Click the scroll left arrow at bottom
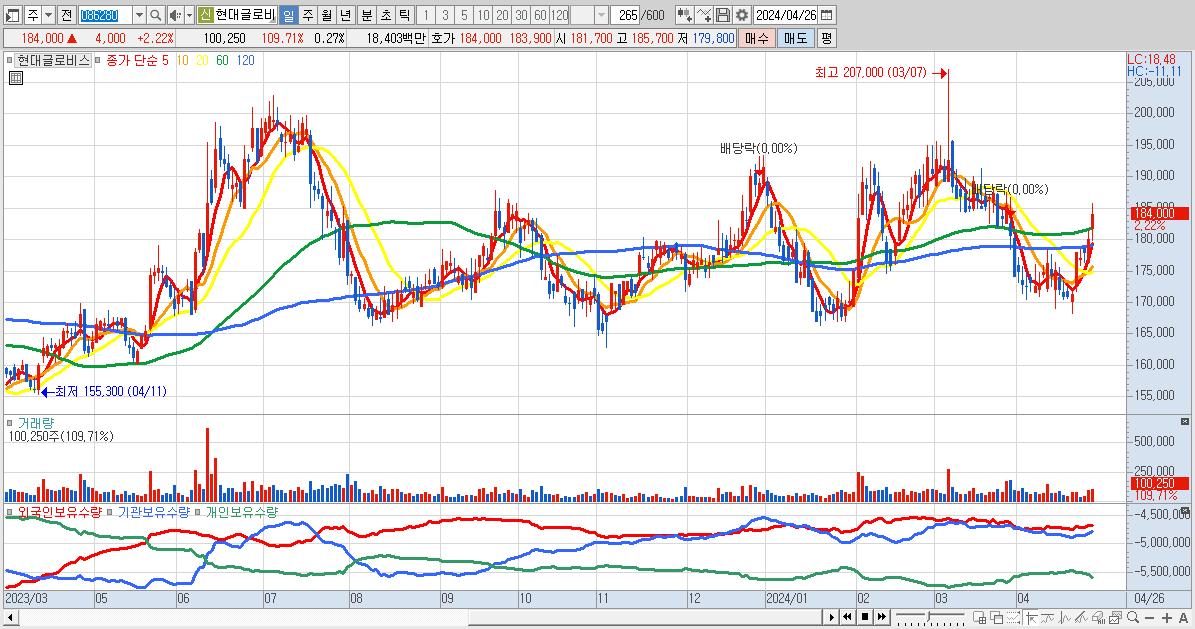The width and height of the screenshot is (1195, 629). point(10,617)
